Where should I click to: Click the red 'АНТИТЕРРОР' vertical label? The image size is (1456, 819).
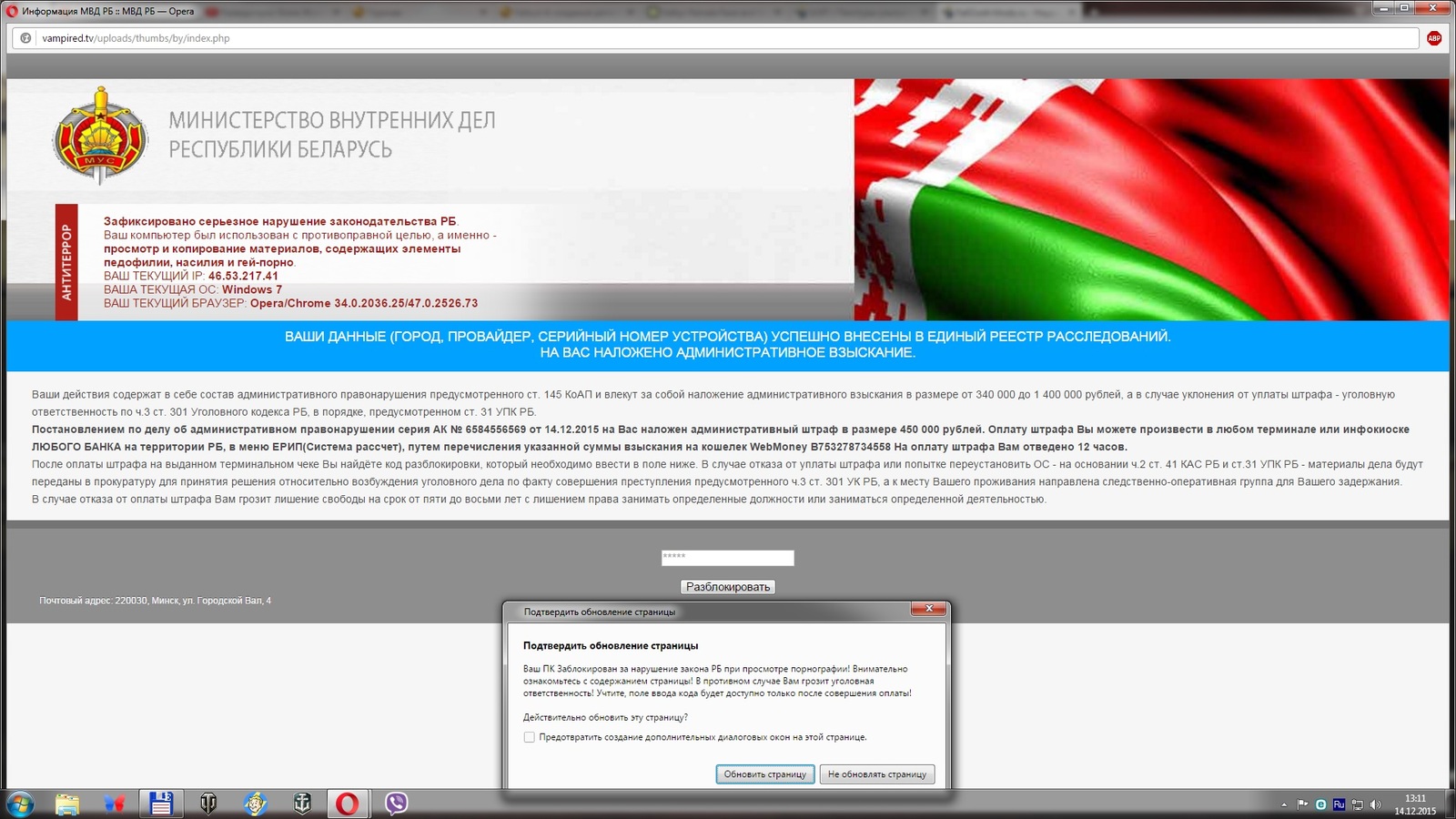[x=66, y=262]
